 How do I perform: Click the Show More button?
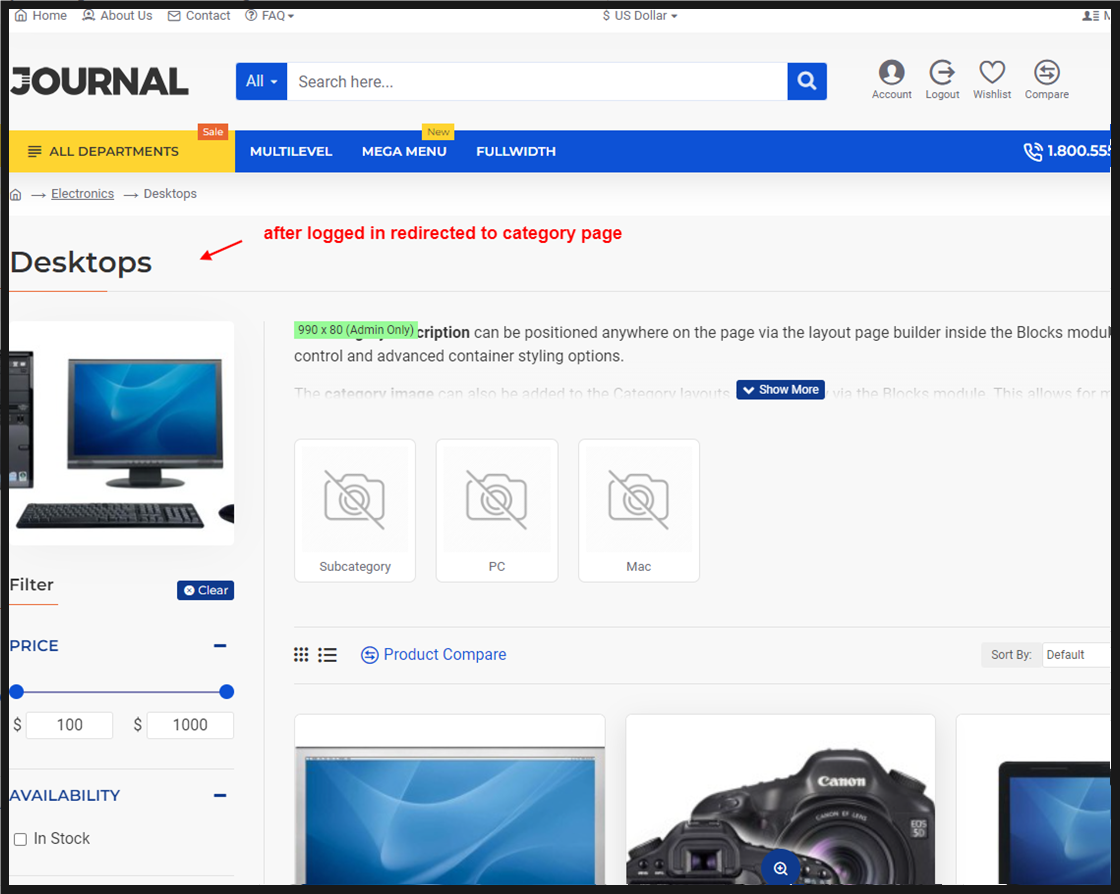point(780,389)
